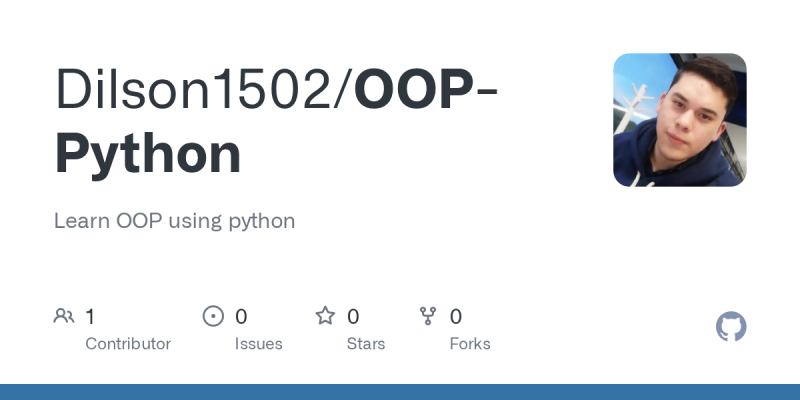The width and height of the screenshot is (800, 400).
Task: Click the Stars star icon
Action: [326, 316]
